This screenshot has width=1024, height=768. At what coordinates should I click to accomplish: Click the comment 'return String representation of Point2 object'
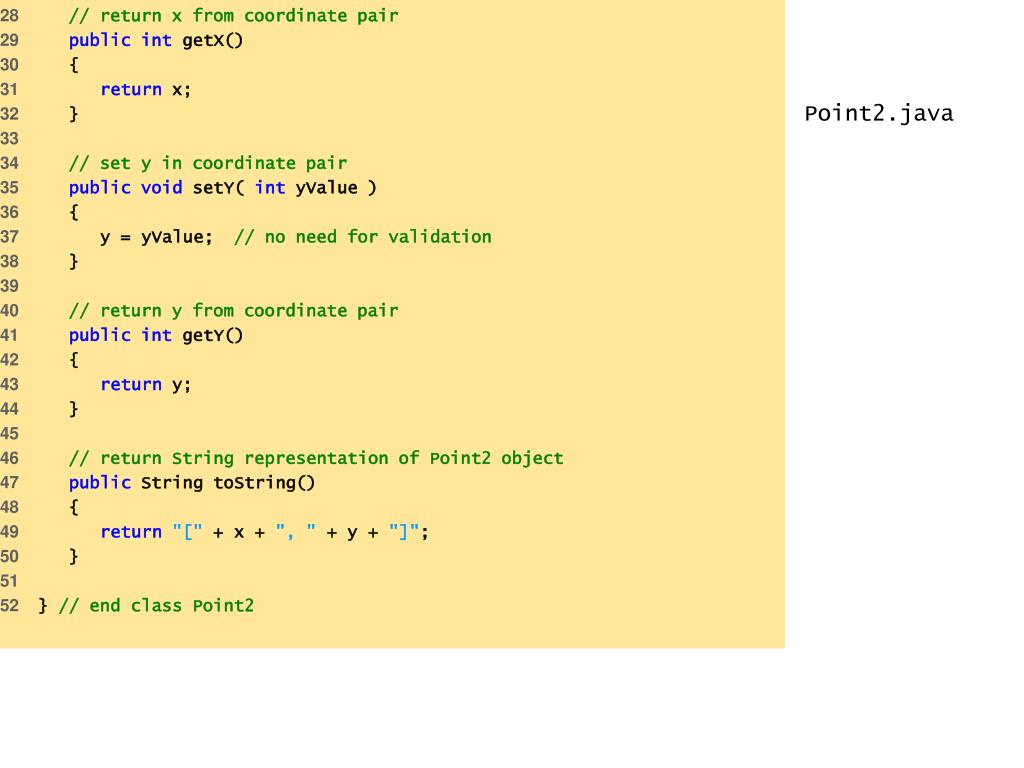pyautogui.click(x=316, y=458)
